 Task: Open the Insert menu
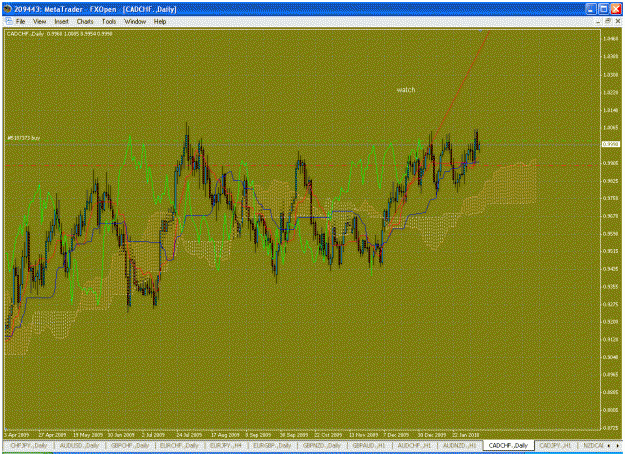click(x=61, y=22)
